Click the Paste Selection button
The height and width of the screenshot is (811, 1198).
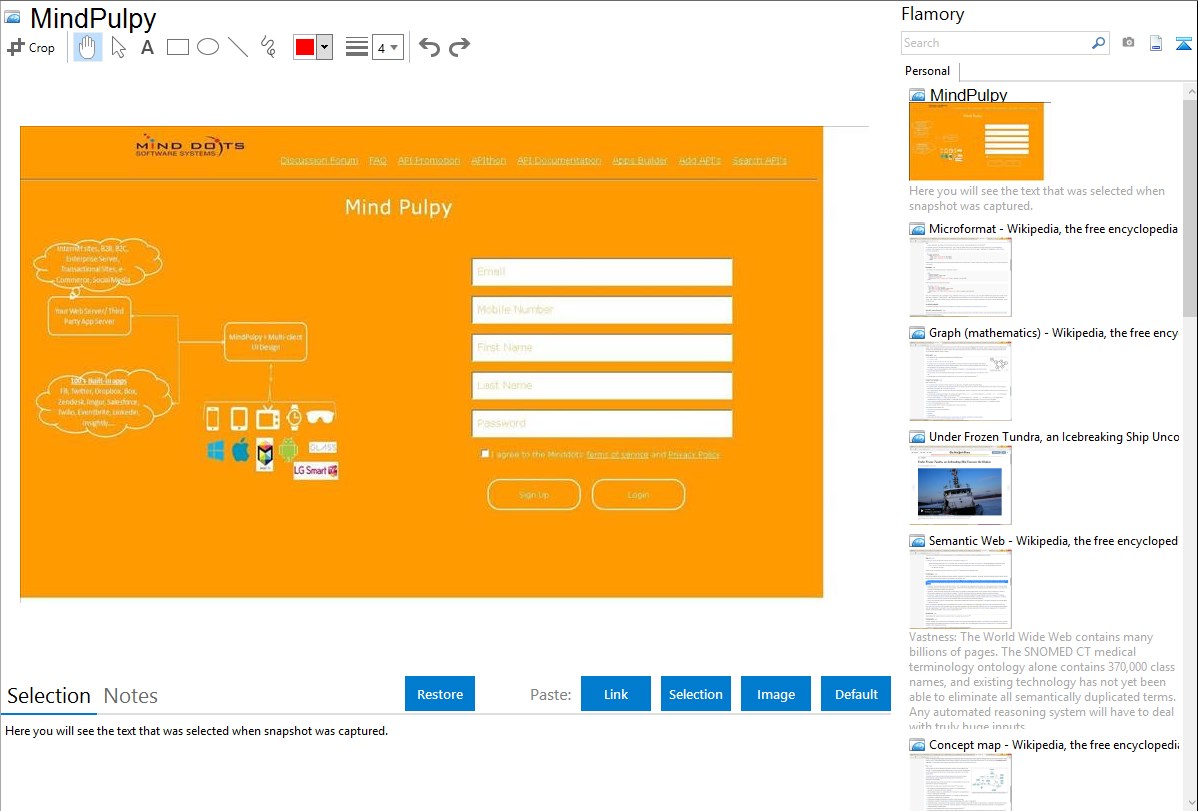[696, 694]
